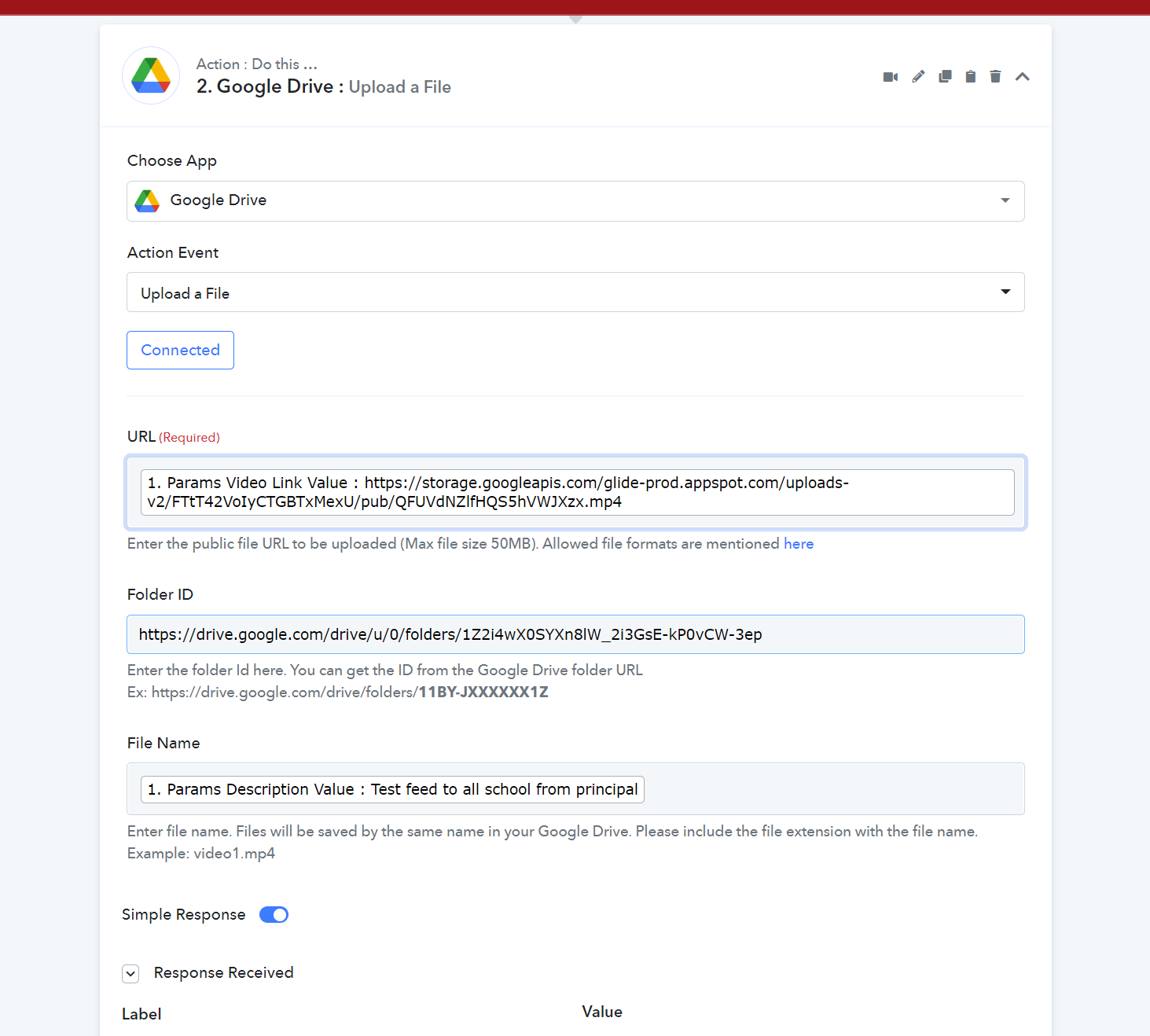This screenshot has width=1150, height=1036.
Task: Delete the step with trash icon
Action: point(995,76)
